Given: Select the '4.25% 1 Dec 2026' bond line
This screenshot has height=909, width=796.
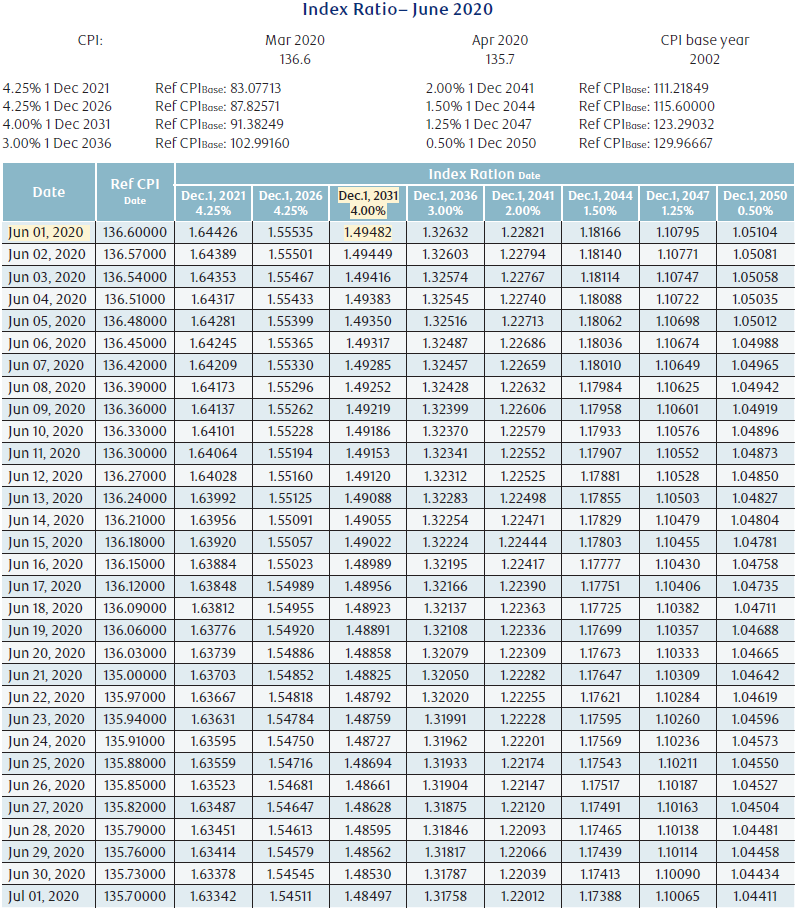Looking at the screenshot, I should [57, 106].
